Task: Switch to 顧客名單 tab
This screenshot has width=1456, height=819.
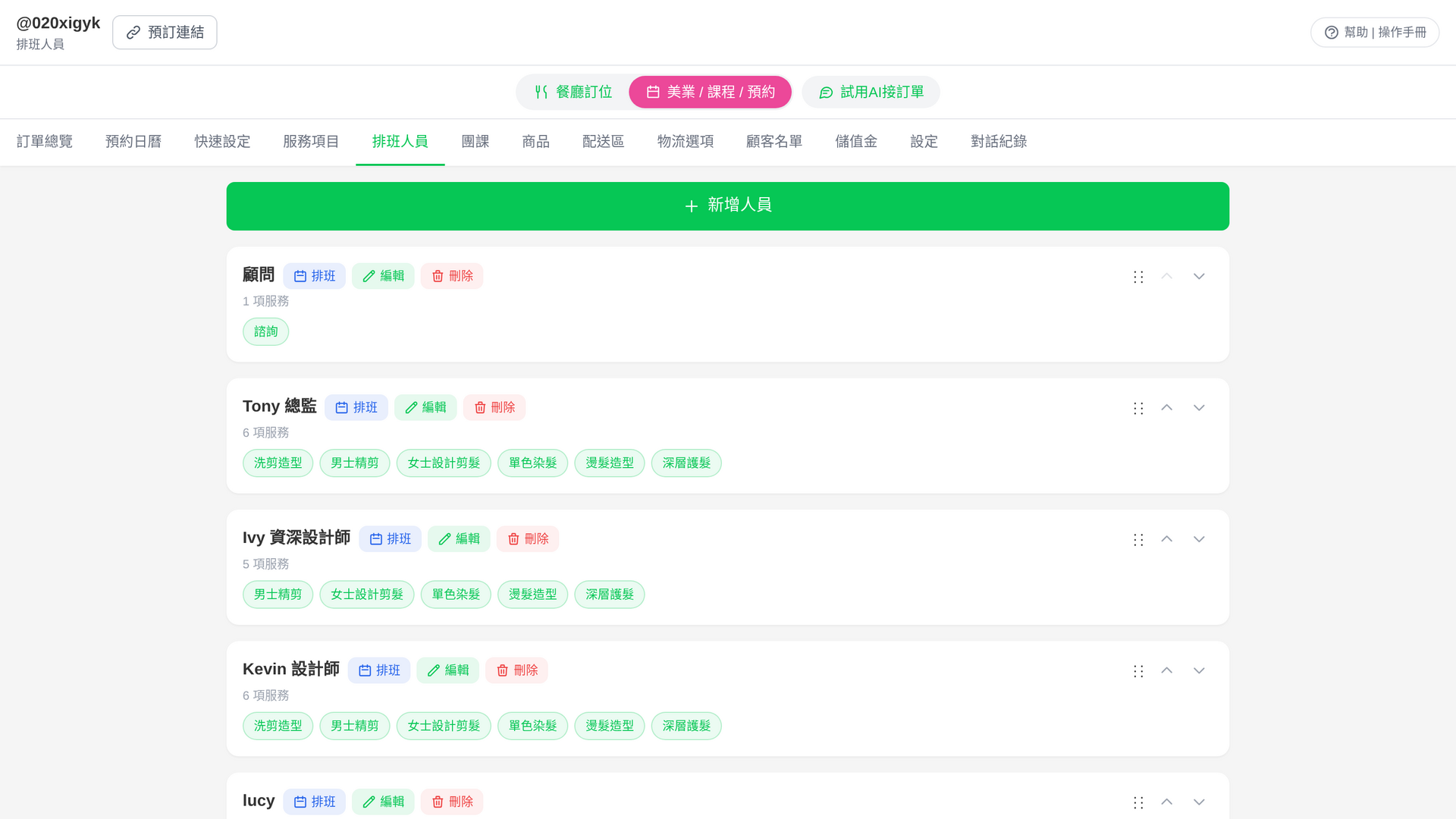Action: [773, 142]
